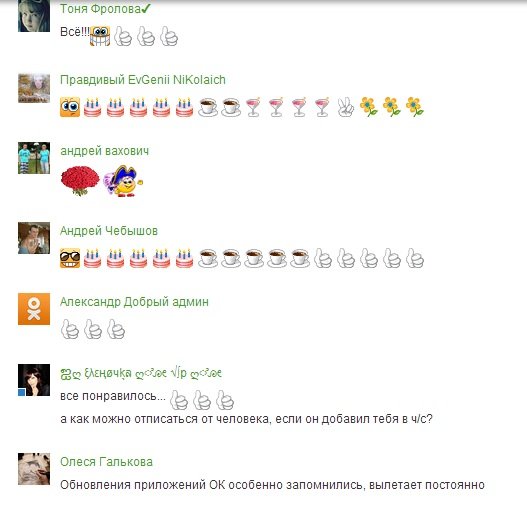Open Еленочка VIP's profile name link

pos(141,373)
